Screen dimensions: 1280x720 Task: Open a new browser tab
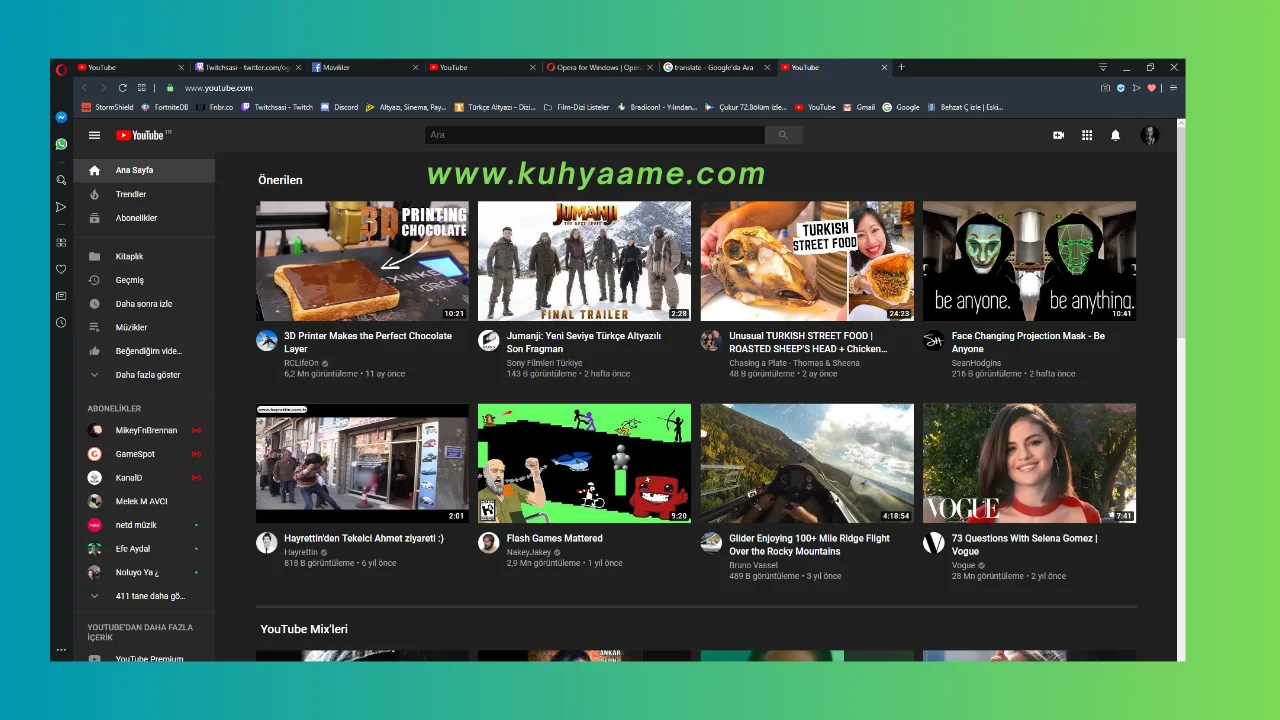click(901, 67)
